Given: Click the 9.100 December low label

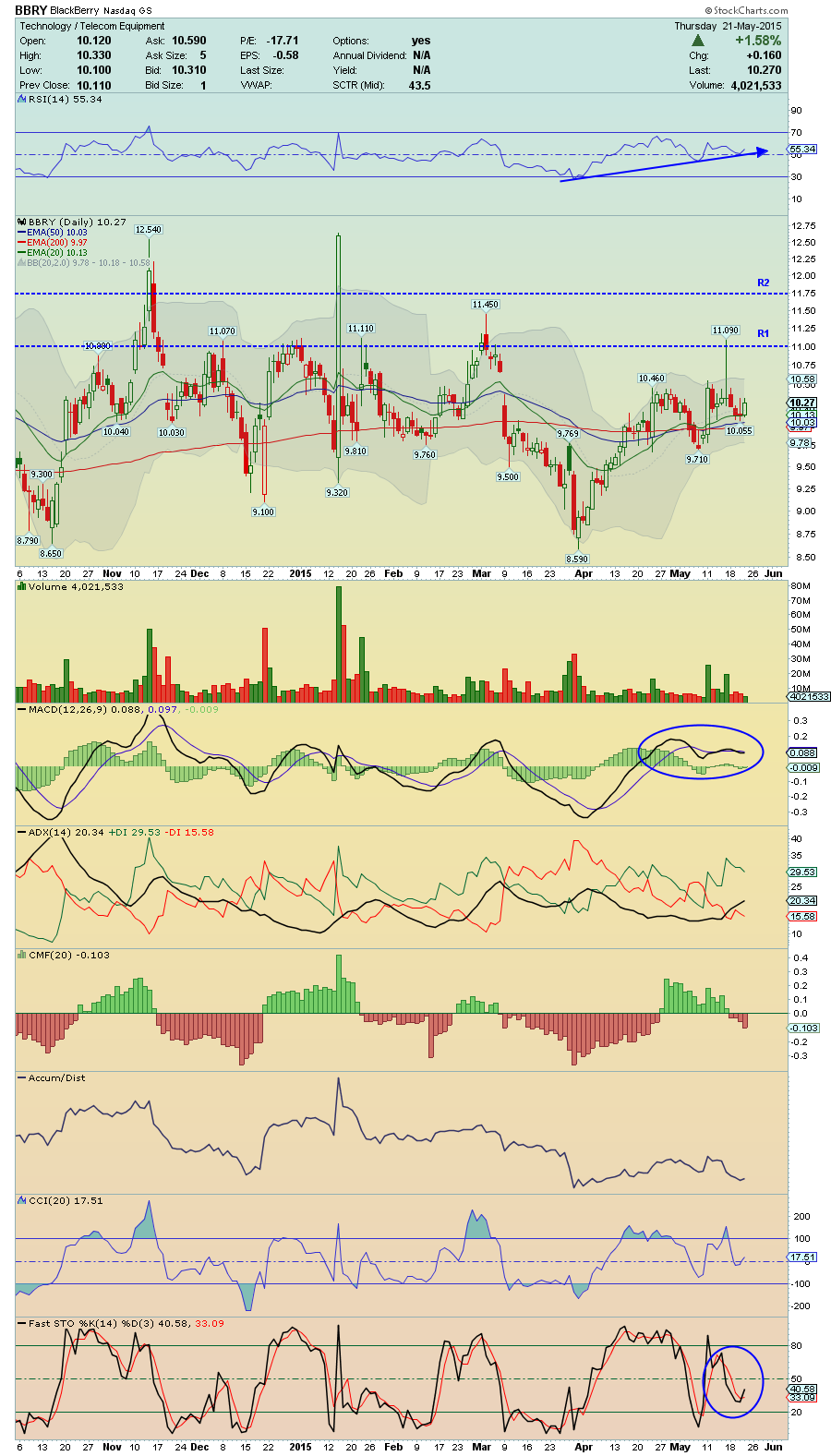Looking at the screenshot, I should click(x=263, y=511).
